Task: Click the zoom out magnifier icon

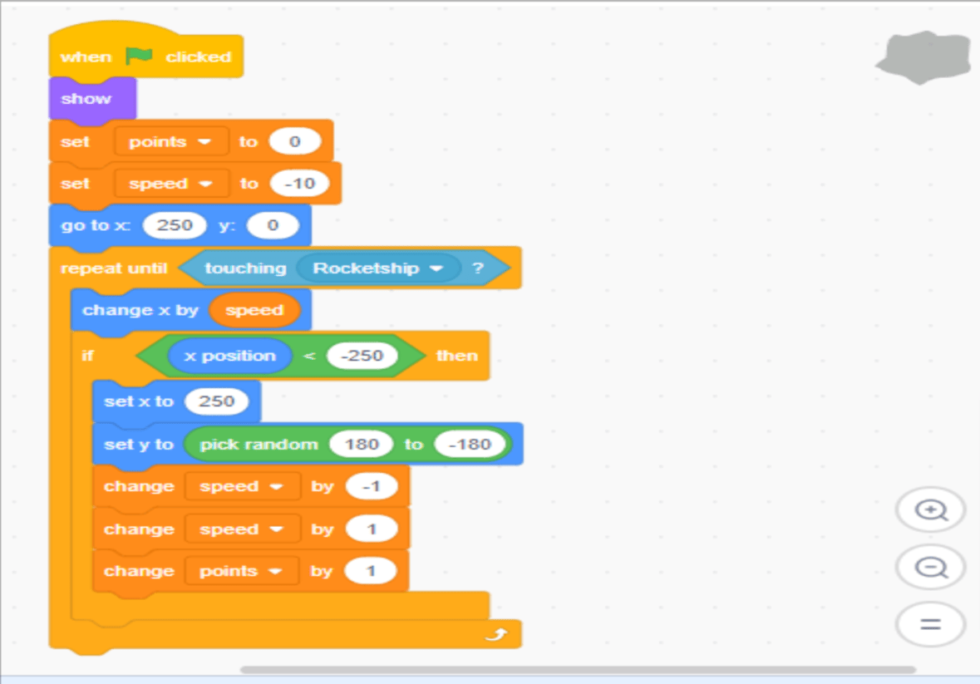Action: point(930,567)
